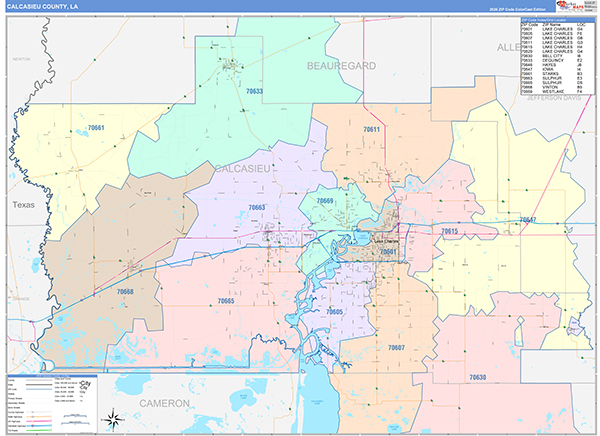The width and height of the screenshot is (600, 436).
Task: Click the ZIP Code Index table header
Action: [x=558, y=20]
